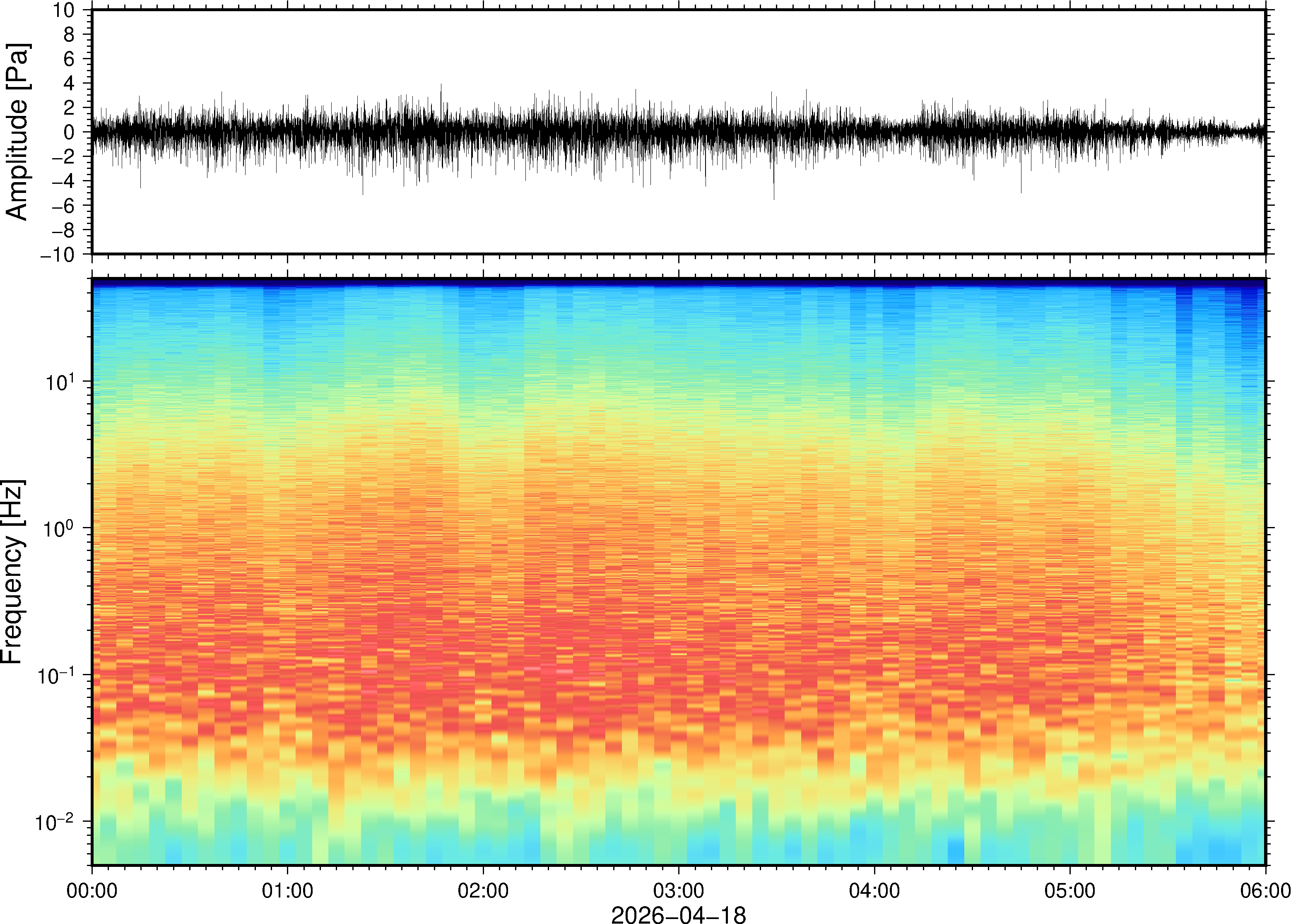Click the 01:00 time tick label
Screen dimensions: 1291x924
287,890
